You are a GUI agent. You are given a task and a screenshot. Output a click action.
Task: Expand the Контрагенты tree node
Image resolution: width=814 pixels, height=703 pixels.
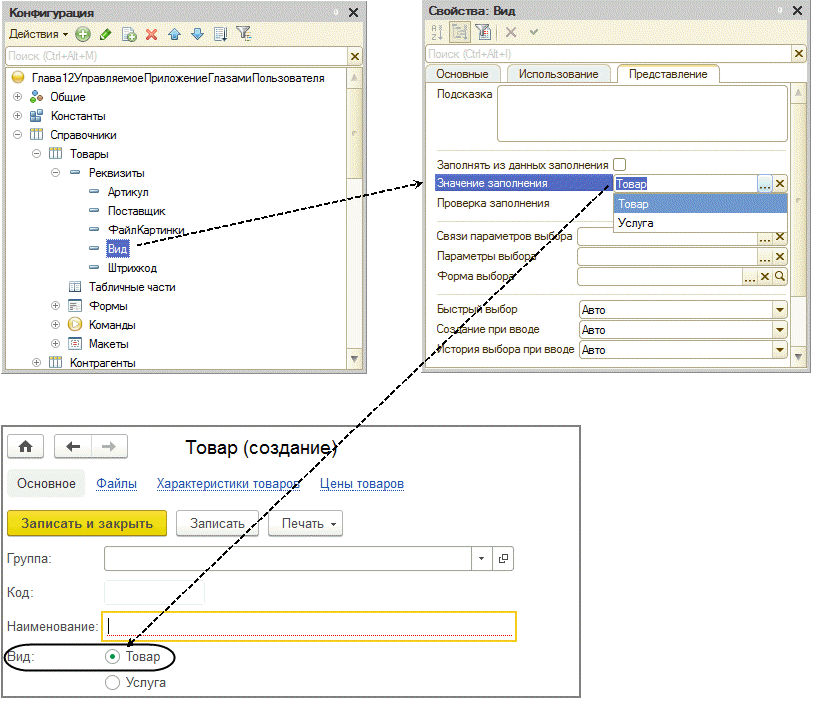[x=36, y=362]
